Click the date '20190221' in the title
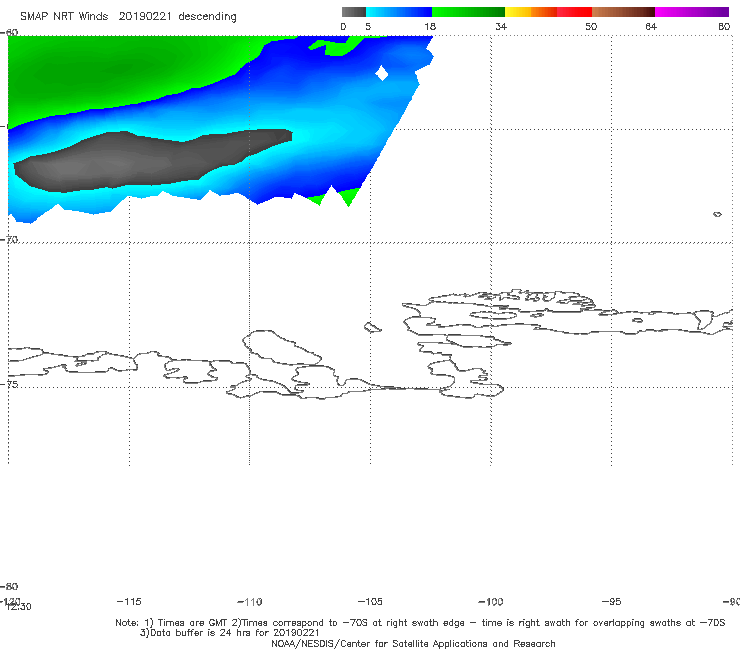The image size is (740, 650). (145, 16)
